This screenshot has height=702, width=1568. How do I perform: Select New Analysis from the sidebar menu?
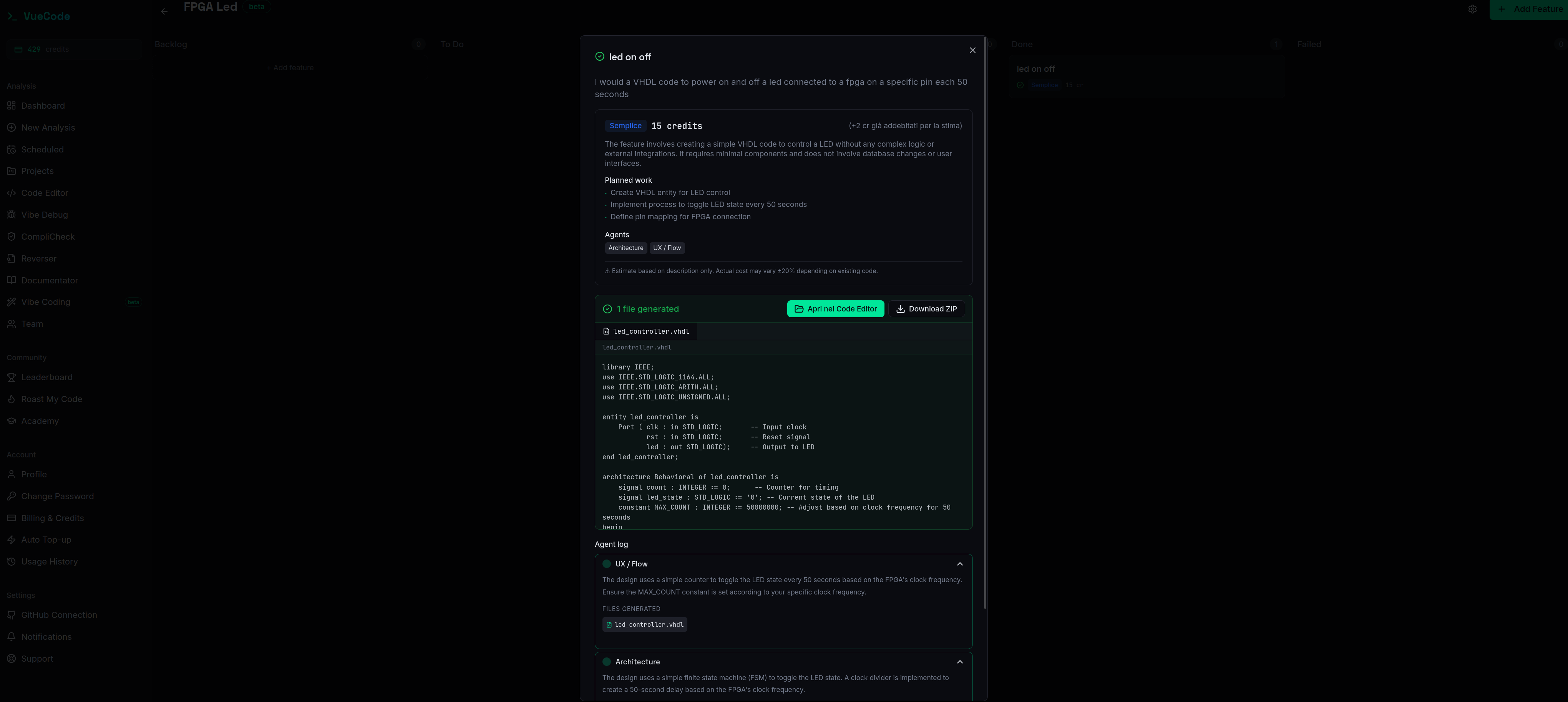tap(48, 127)
